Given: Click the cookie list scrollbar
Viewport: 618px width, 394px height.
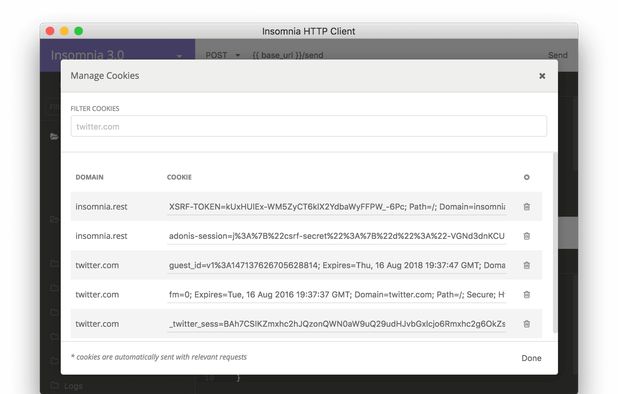Looking at the screenshot, I should tap(555, 242).
